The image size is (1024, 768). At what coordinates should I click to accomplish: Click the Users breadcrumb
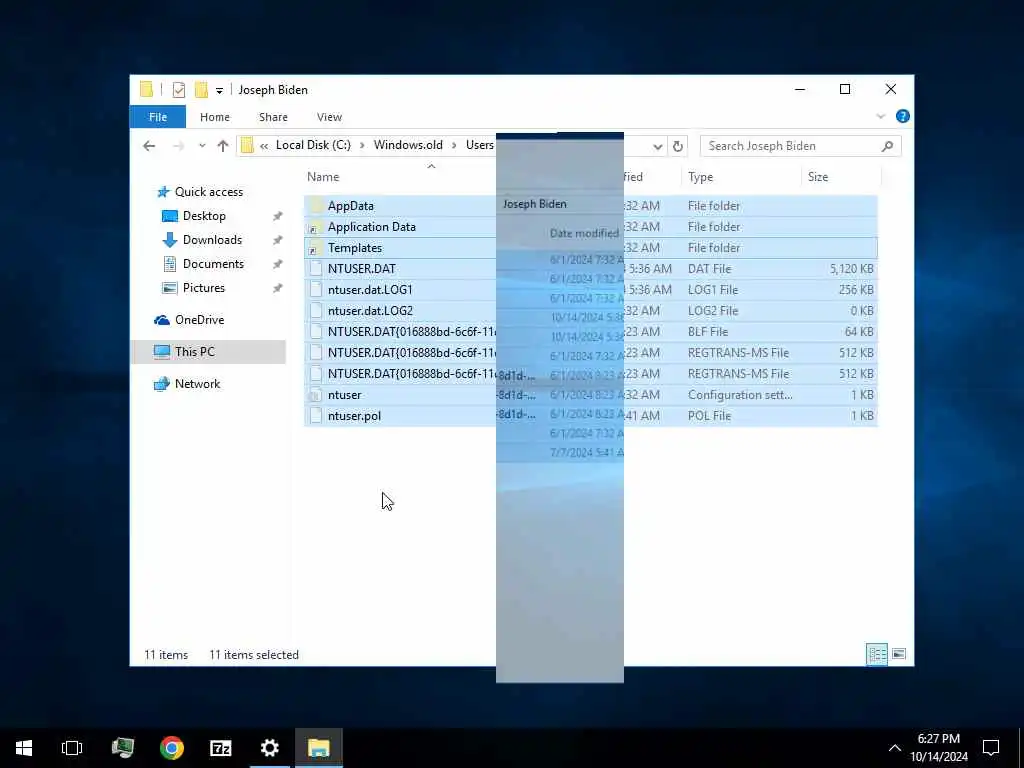479,145
